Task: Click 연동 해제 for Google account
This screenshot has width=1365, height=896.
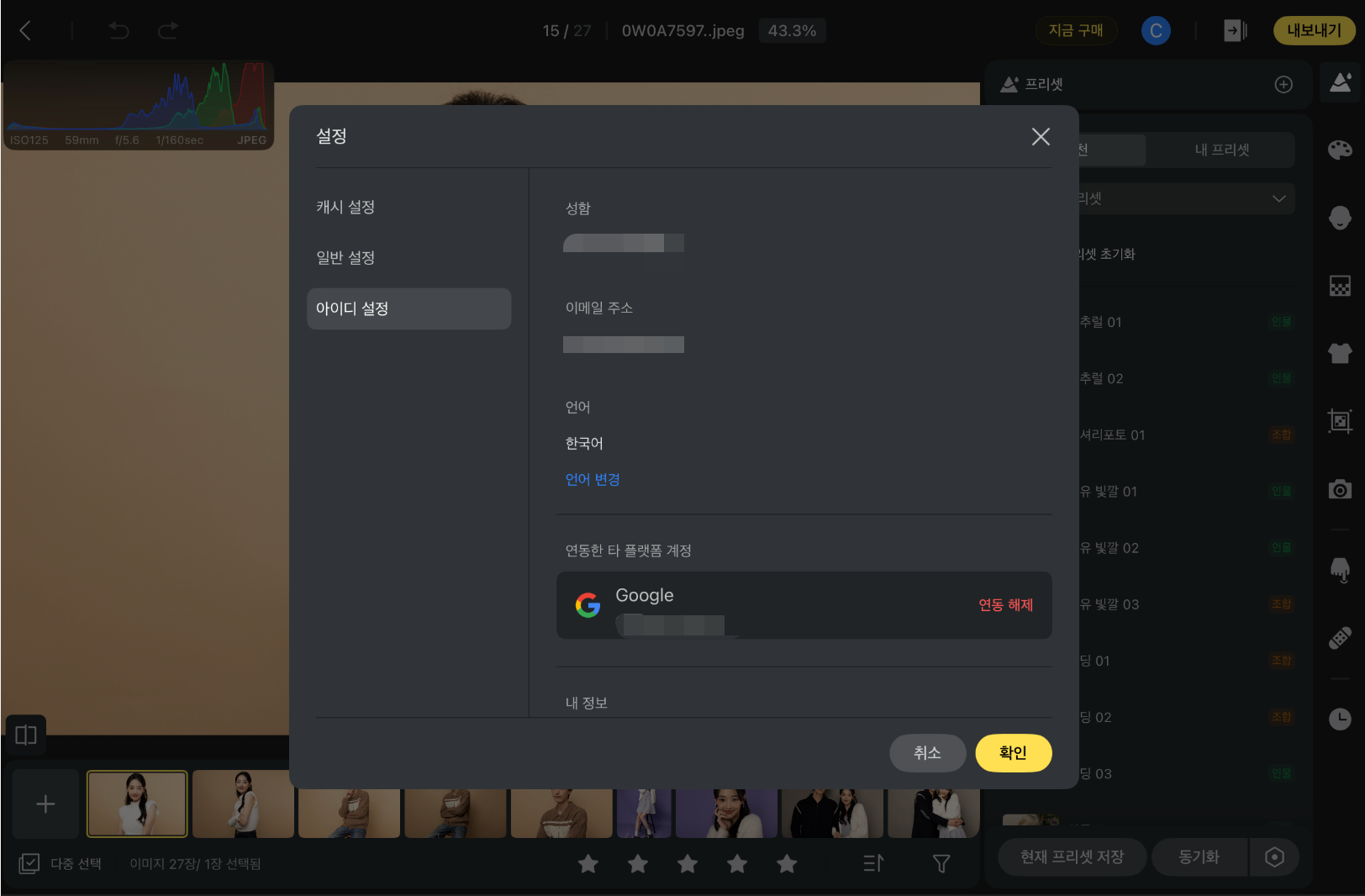Action: (1005, 605)
